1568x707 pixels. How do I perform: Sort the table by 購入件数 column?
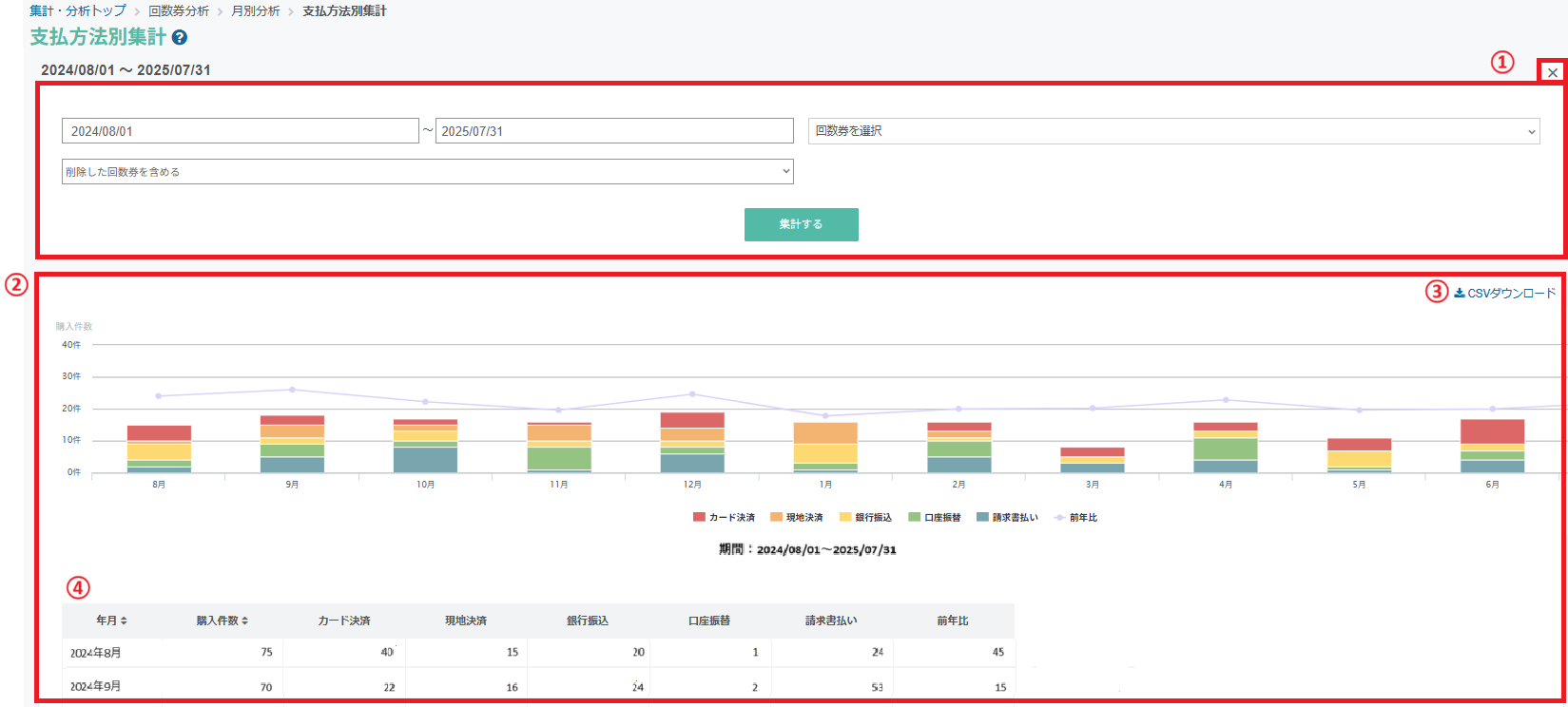223,621
